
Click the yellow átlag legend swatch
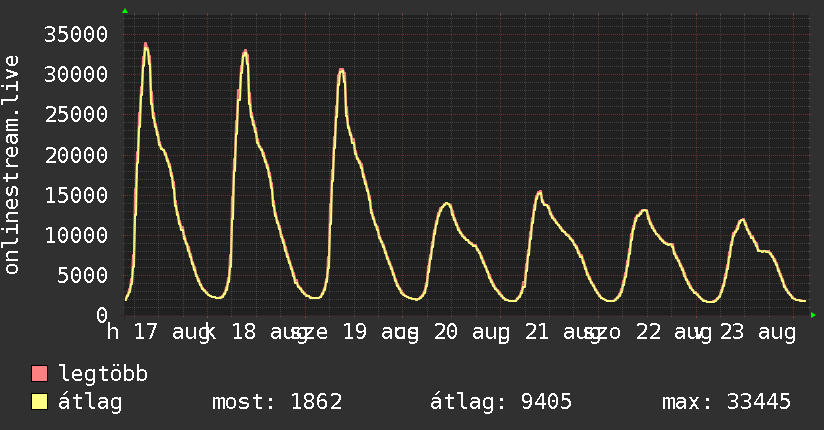pyautogui.click(x=39, y=402)
